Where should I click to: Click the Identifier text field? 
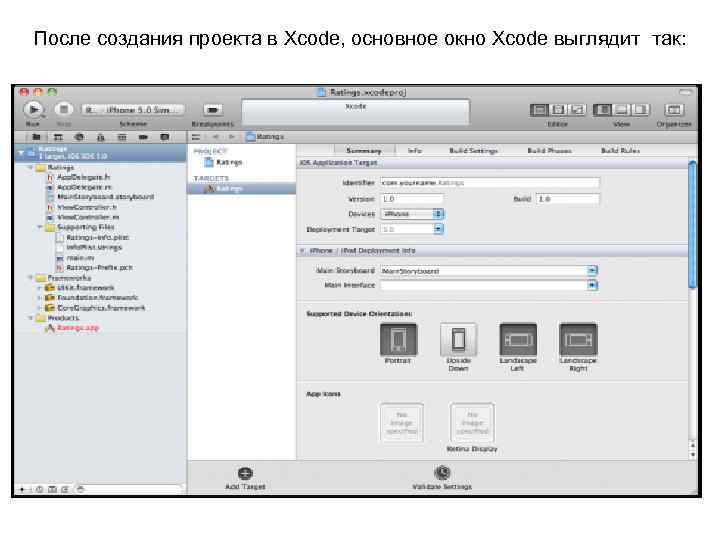(490, 183)
